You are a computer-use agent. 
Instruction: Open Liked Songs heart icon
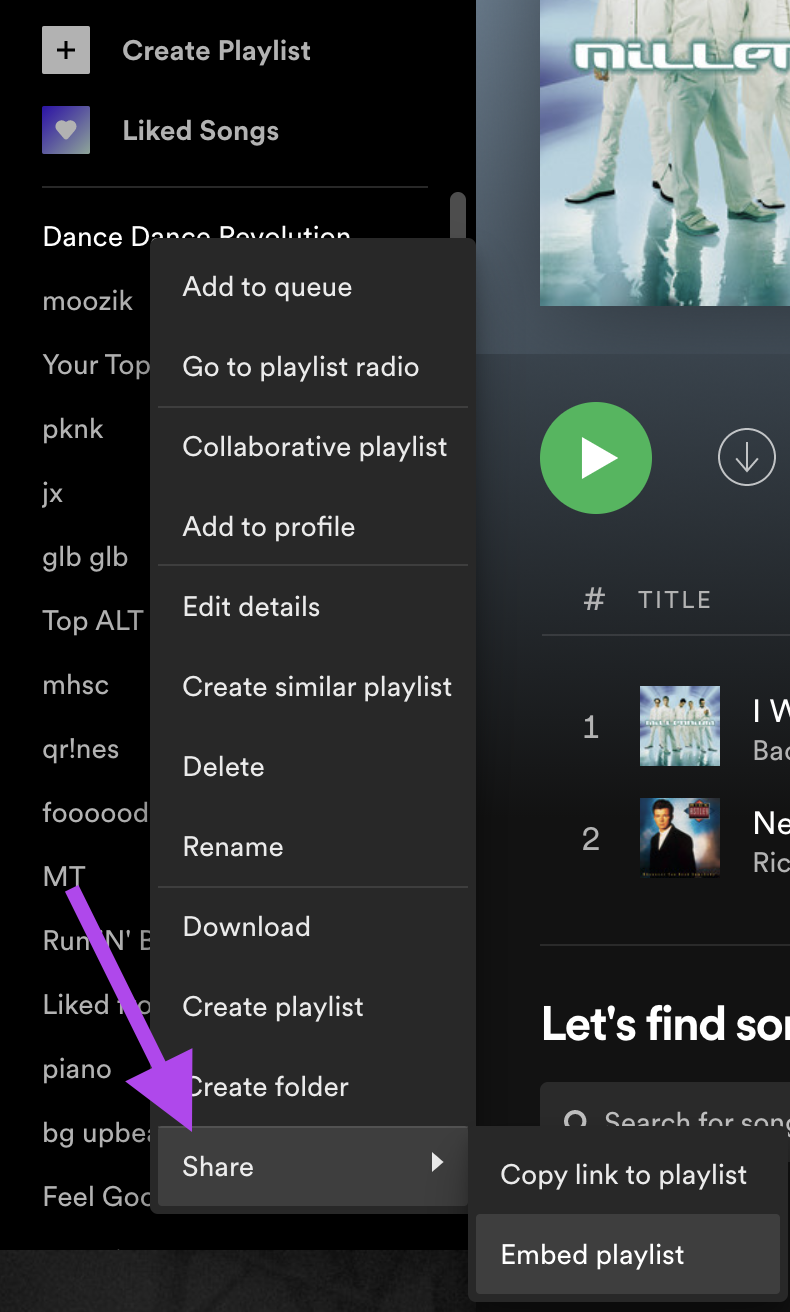66,130
